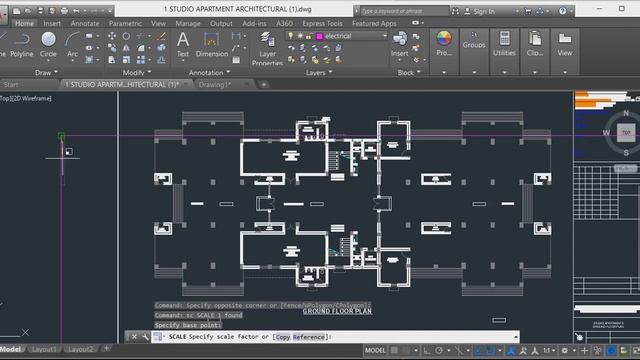Open the Parametric ribbon tab

(125, 24)
